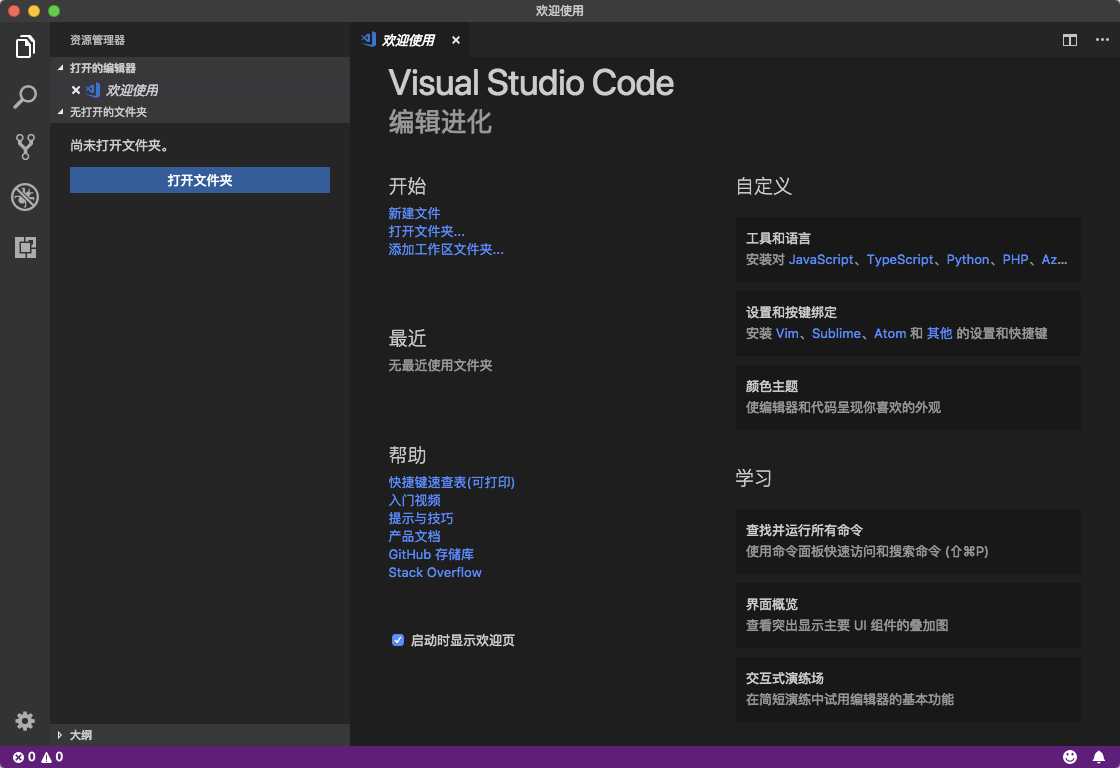The image size is (1120, 768).
Task: Click the 工具和语言 card title
Action: tap(778, 239)
